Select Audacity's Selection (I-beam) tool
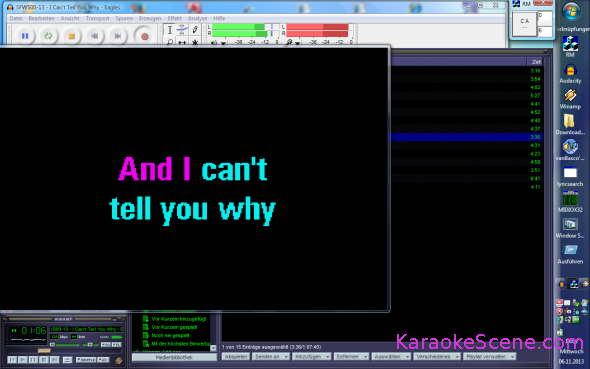This screenshot has height=369, width=590. click(x=170, y=30)
